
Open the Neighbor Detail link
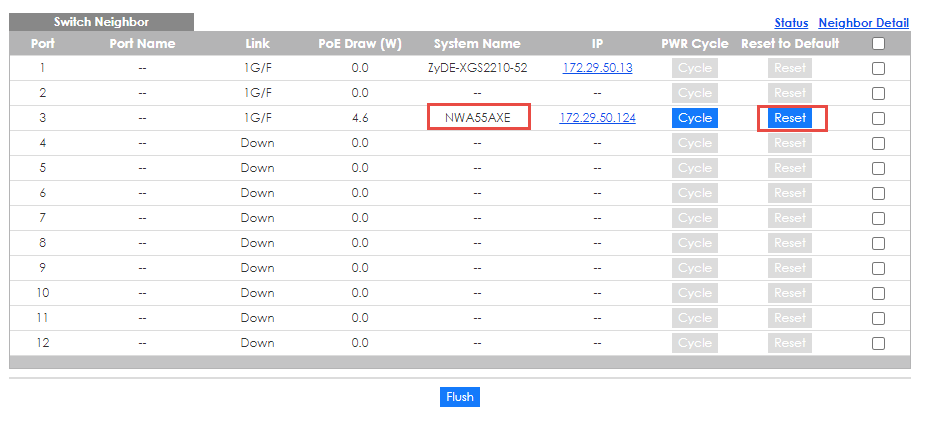863,22
